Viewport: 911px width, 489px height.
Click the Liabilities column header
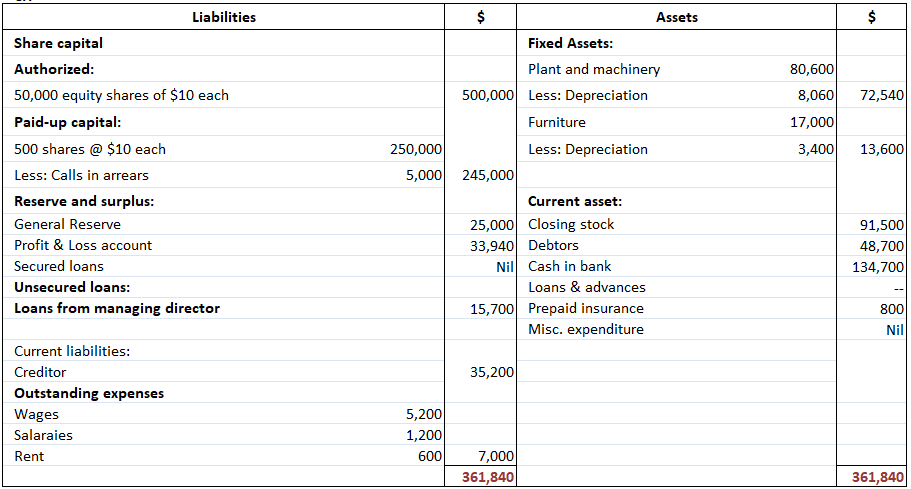(x=224, y=17)
